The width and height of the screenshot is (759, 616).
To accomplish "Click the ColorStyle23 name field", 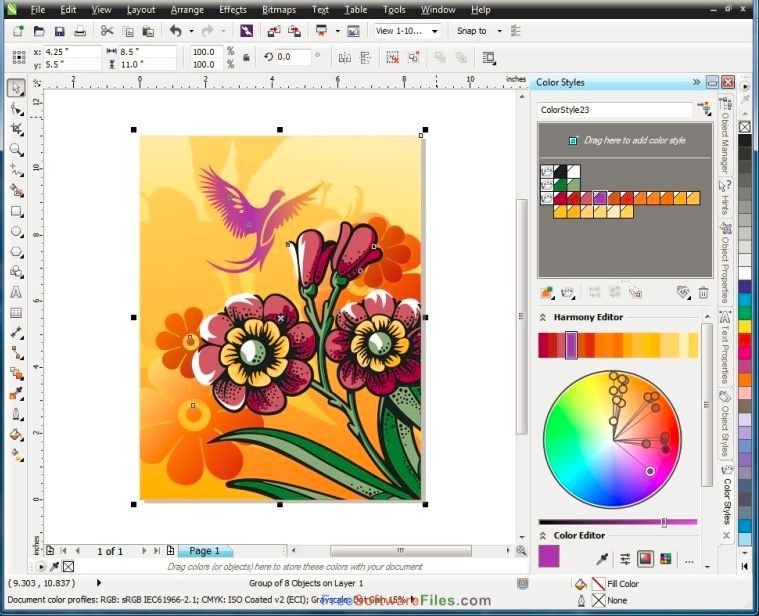I will click(x=615, y=110).
